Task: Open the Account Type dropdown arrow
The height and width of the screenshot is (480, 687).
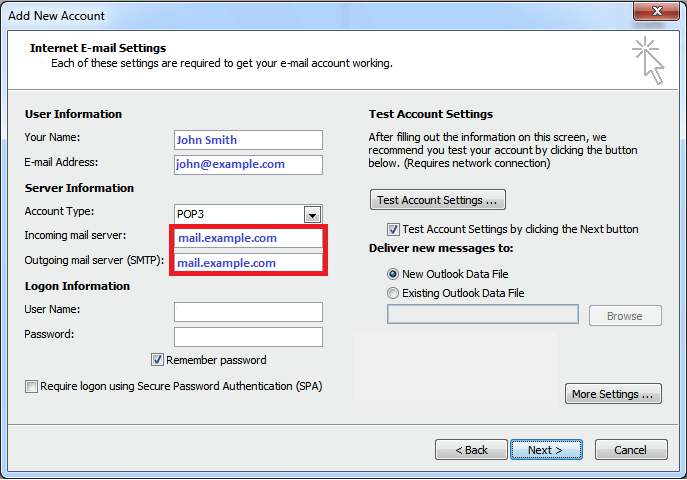Action: click(x=312, y=215)
